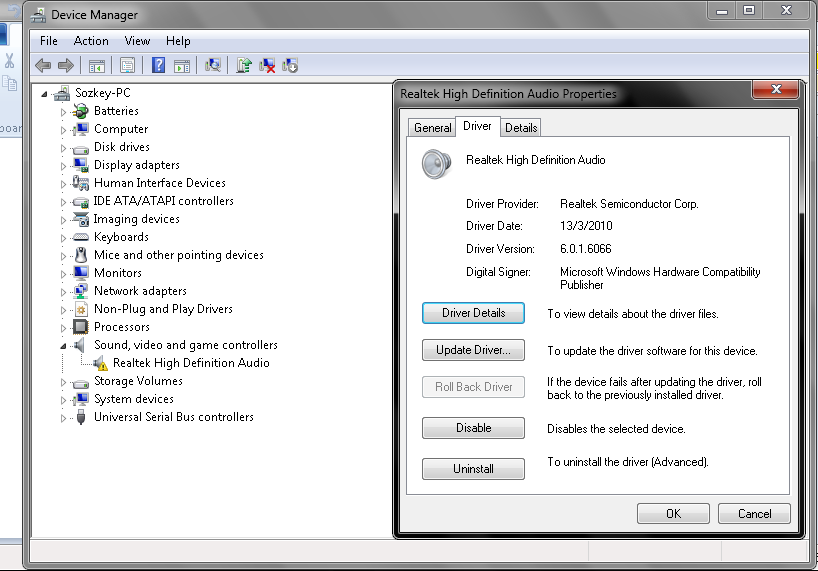The image size is (818, 571).
Task: Collapse the Sozkey-PC root node
Action: coord(44,94)
